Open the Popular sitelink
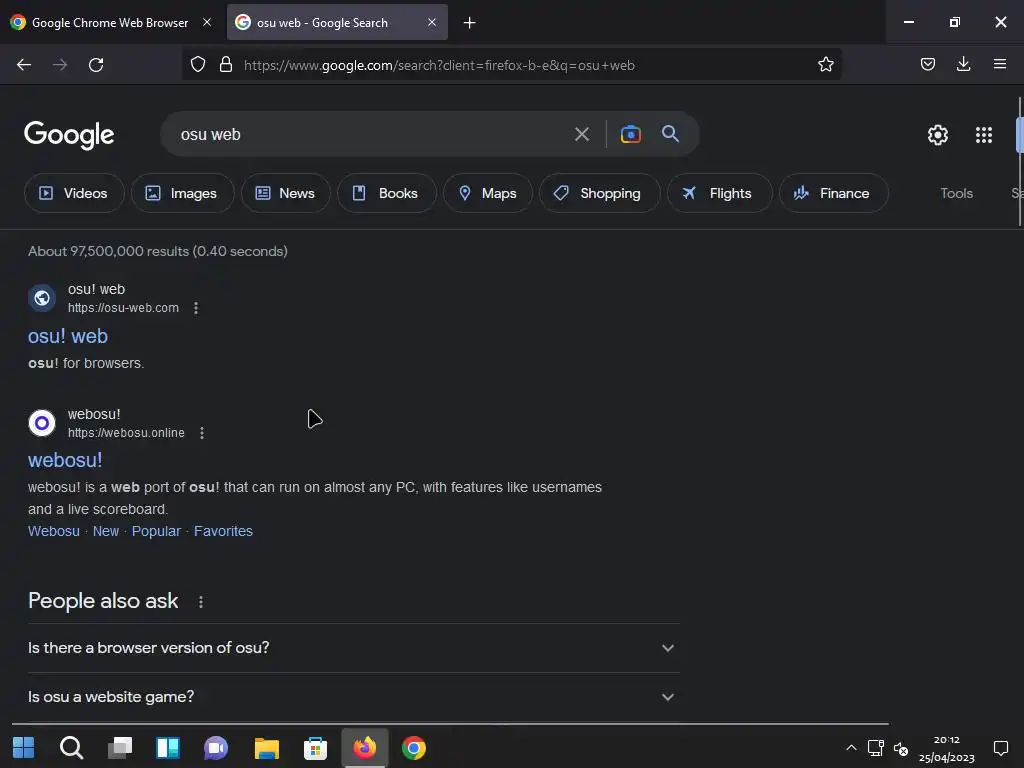1024x768 pixels. 156,531
